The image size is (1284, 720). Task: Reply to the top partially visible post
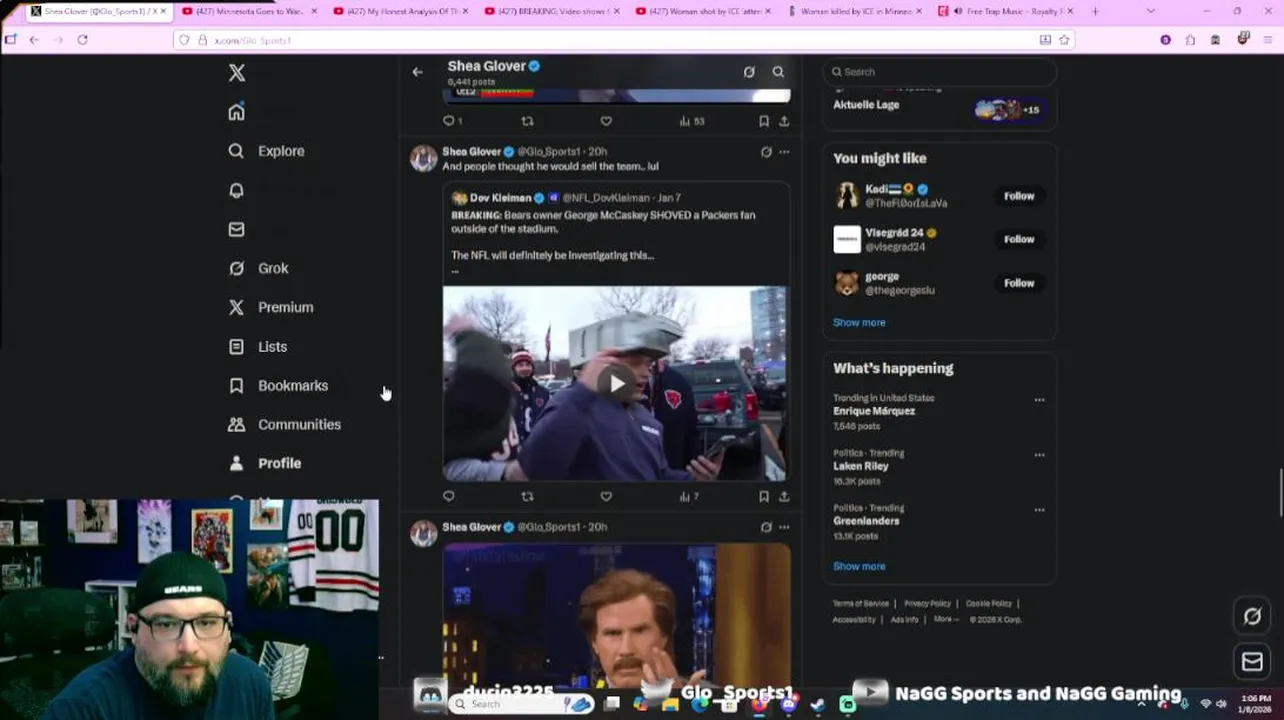pyautogui.click(x=450, y=121)
